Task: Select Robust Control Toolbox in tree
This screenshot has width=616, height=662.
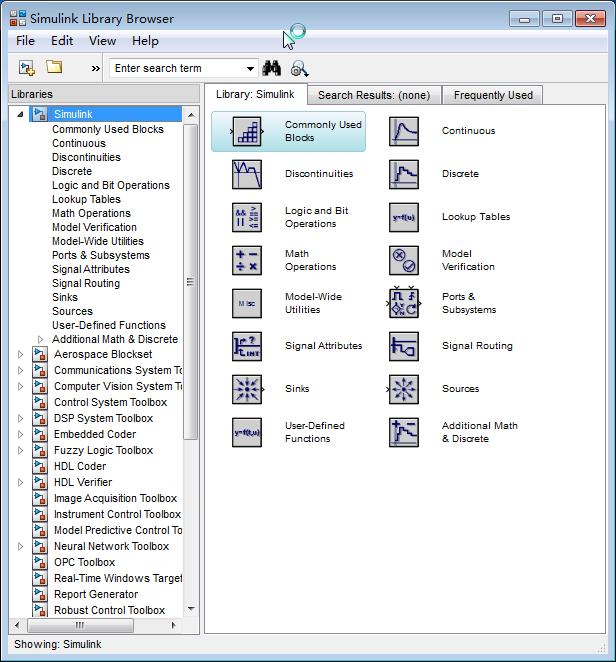Action: pyautogui.click(x=109, y=610)
